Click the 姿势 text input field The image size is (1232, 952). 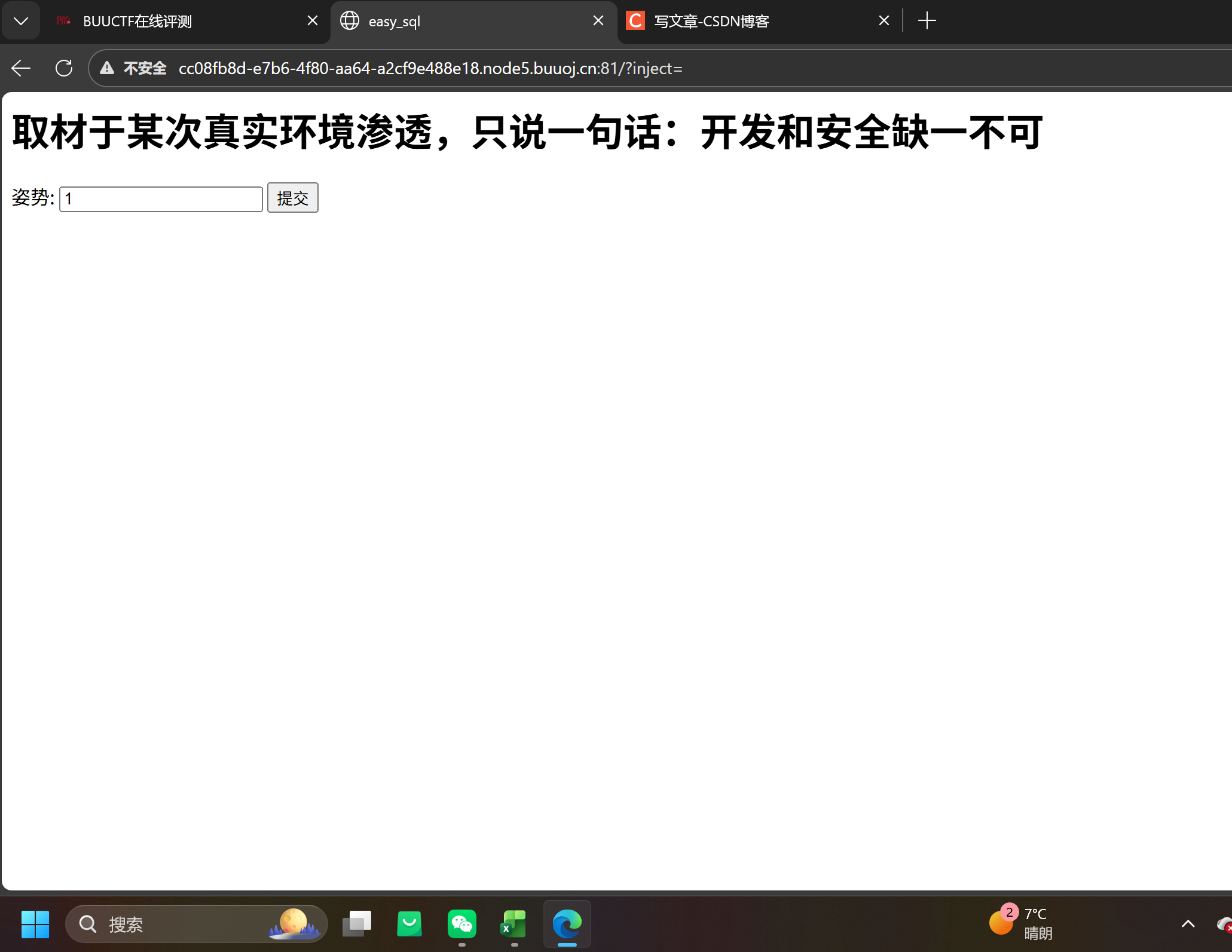point(160,198)
